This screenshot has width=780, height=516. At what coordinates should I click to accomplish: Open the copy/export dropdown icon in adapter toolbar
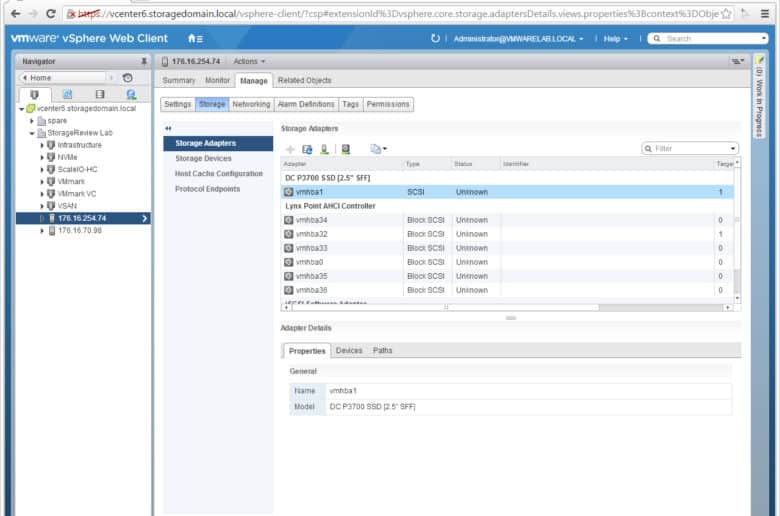[379, 149]
